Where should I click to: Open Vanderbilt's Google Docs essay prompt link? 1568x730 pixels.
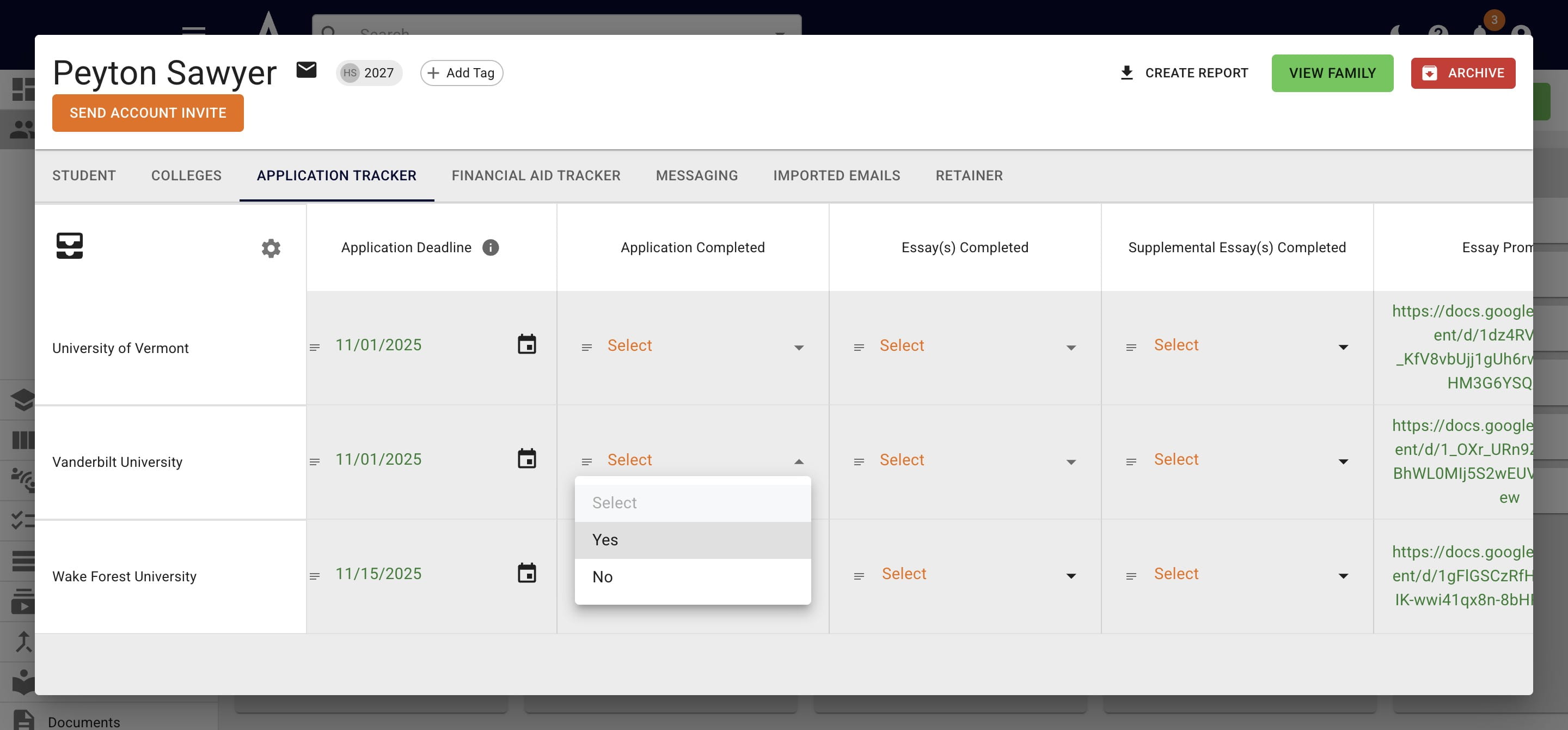pos(1462,461)
